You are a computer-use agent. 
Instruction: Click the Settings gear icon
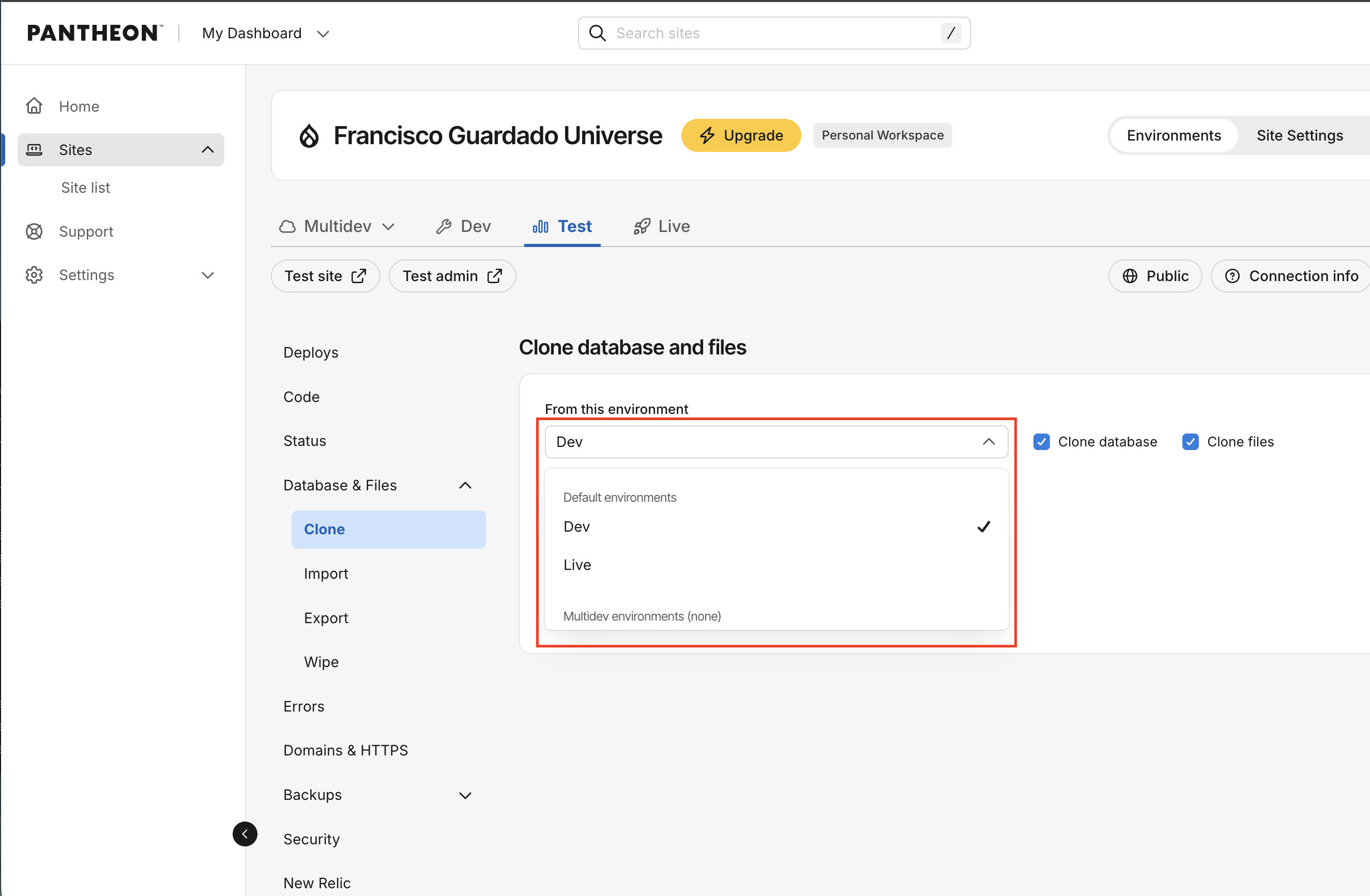click(x=34, y=275)
